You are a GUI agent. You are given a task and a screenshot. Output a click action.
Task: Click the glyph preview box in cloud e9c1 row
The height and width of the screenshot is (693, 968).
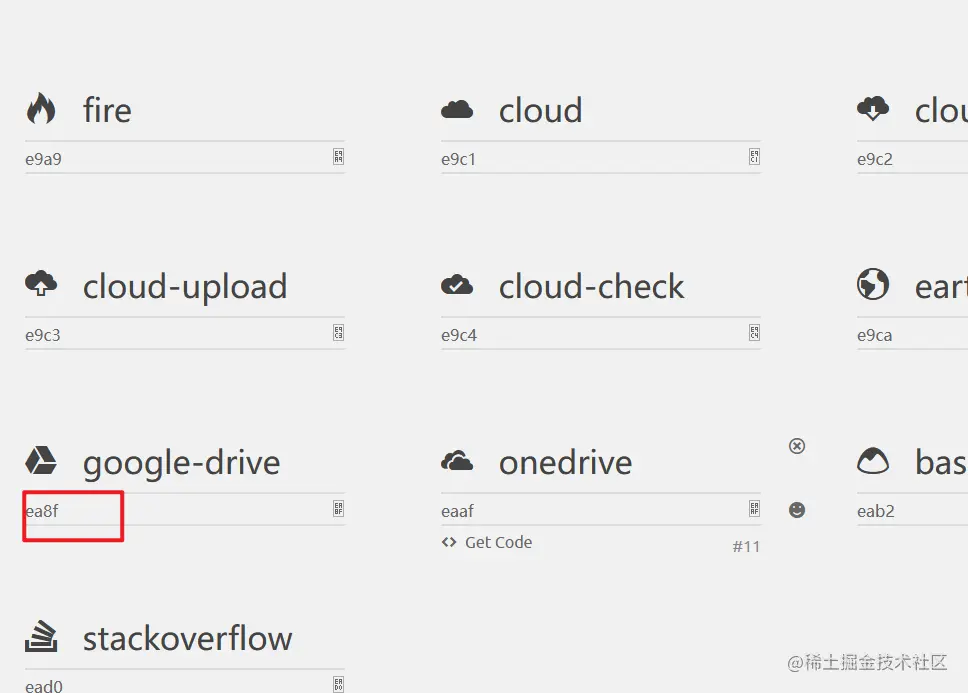754,157
